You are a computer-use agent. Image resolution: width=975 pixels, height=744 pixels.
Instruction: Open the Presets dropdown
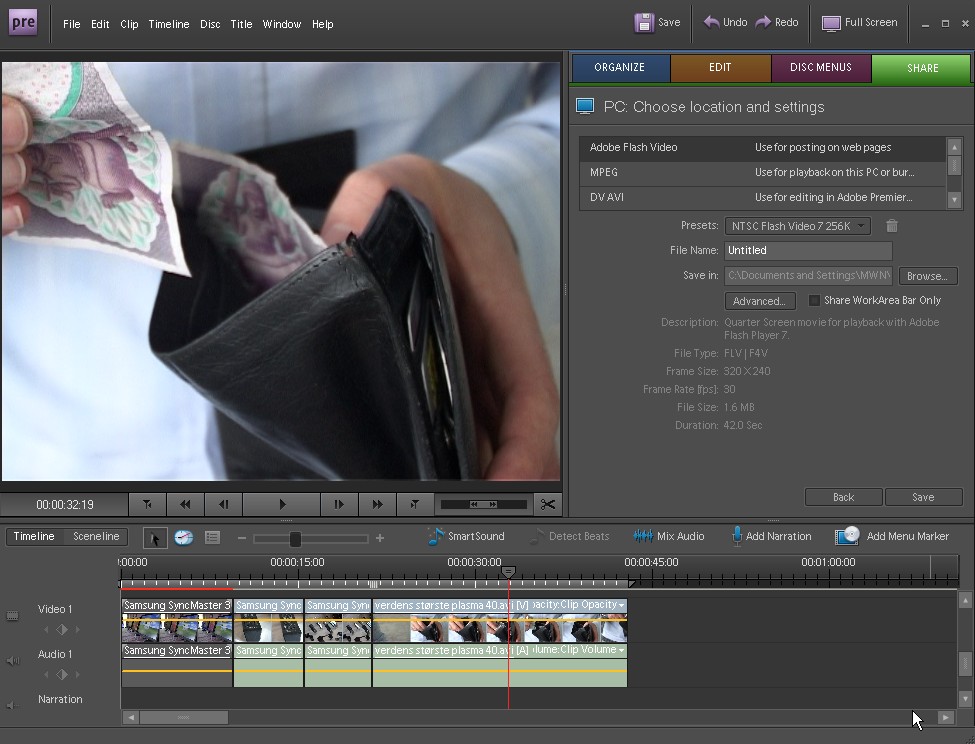[797, 226]
